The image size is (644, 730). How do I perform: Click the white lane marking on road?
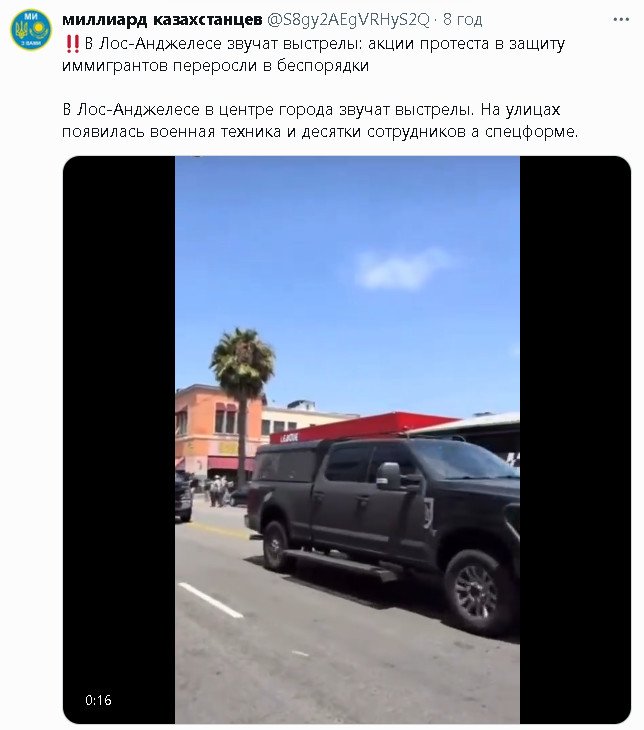point(210,600)
